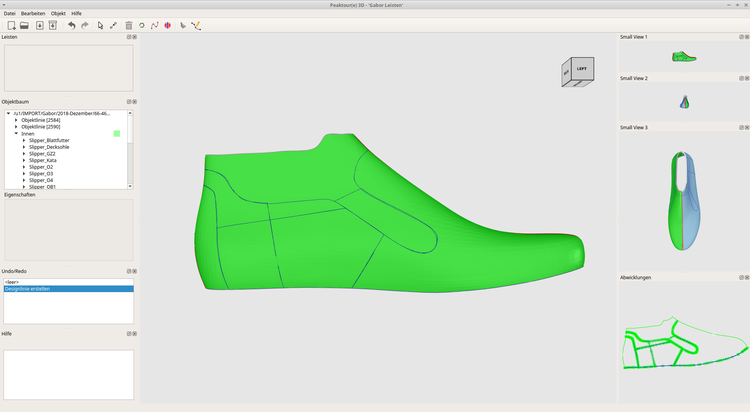Click the trash delete icon
Viewport: 750px width, 412px height.
tap(129, 25)
